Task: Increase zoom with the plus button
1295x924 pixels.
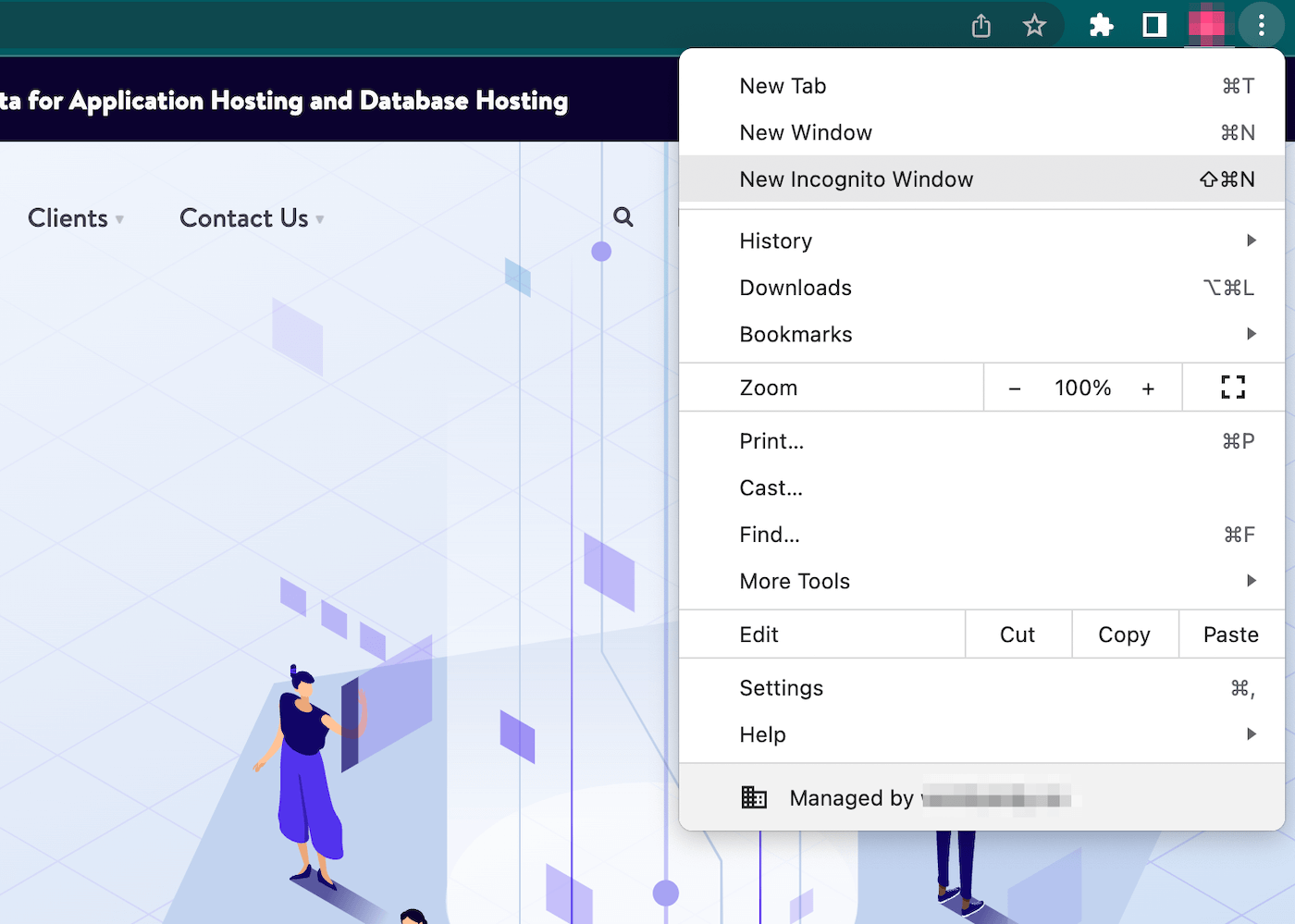Action: pos(1148,388)
